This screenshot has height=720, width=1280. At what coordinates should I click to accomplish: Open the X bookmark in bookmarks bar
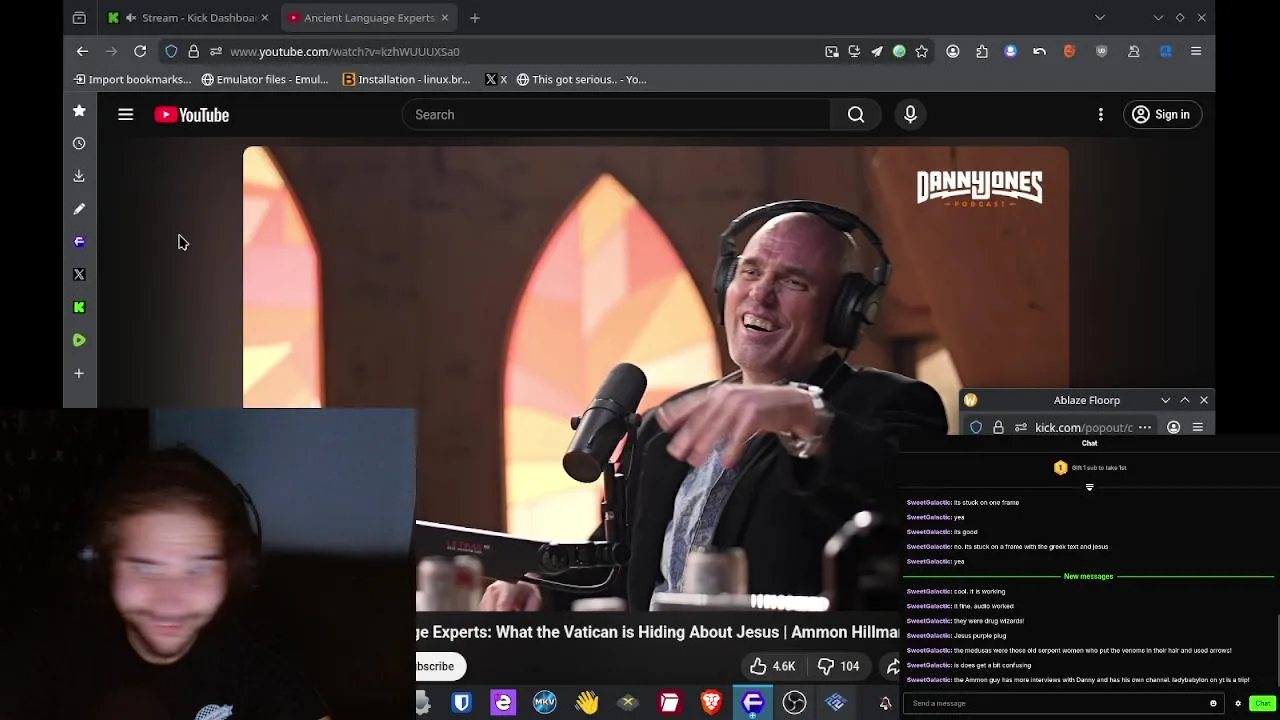point(496,79)
